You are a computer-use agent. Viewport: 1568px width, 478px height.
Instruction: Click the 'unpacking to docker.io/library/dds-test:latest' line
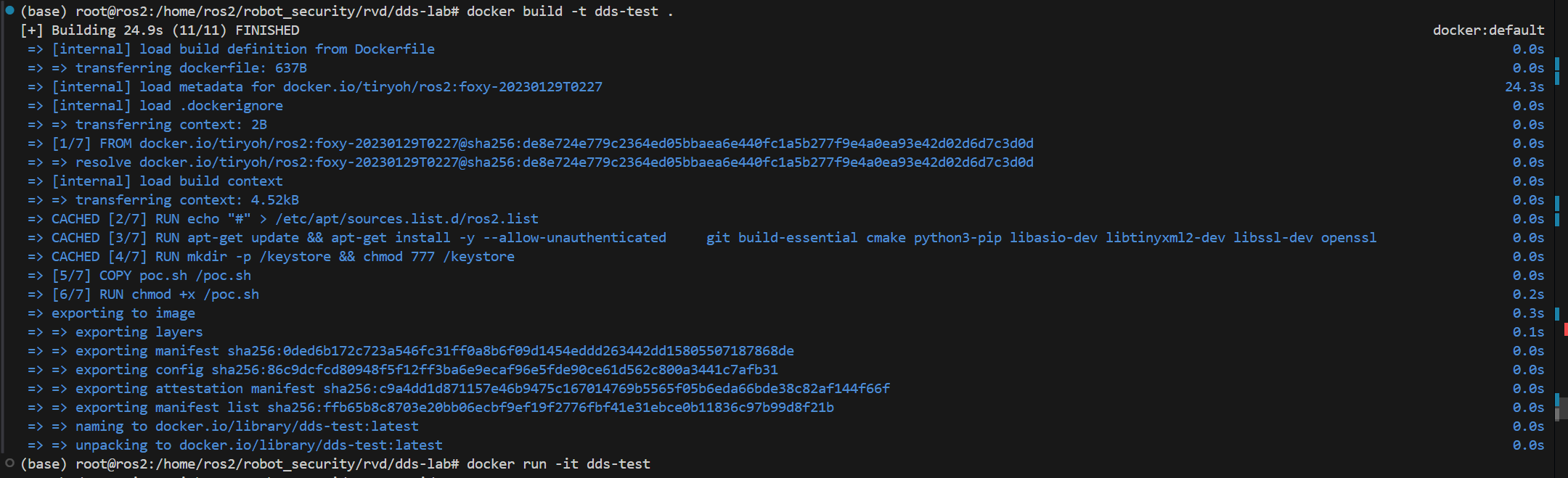(258, 445)
